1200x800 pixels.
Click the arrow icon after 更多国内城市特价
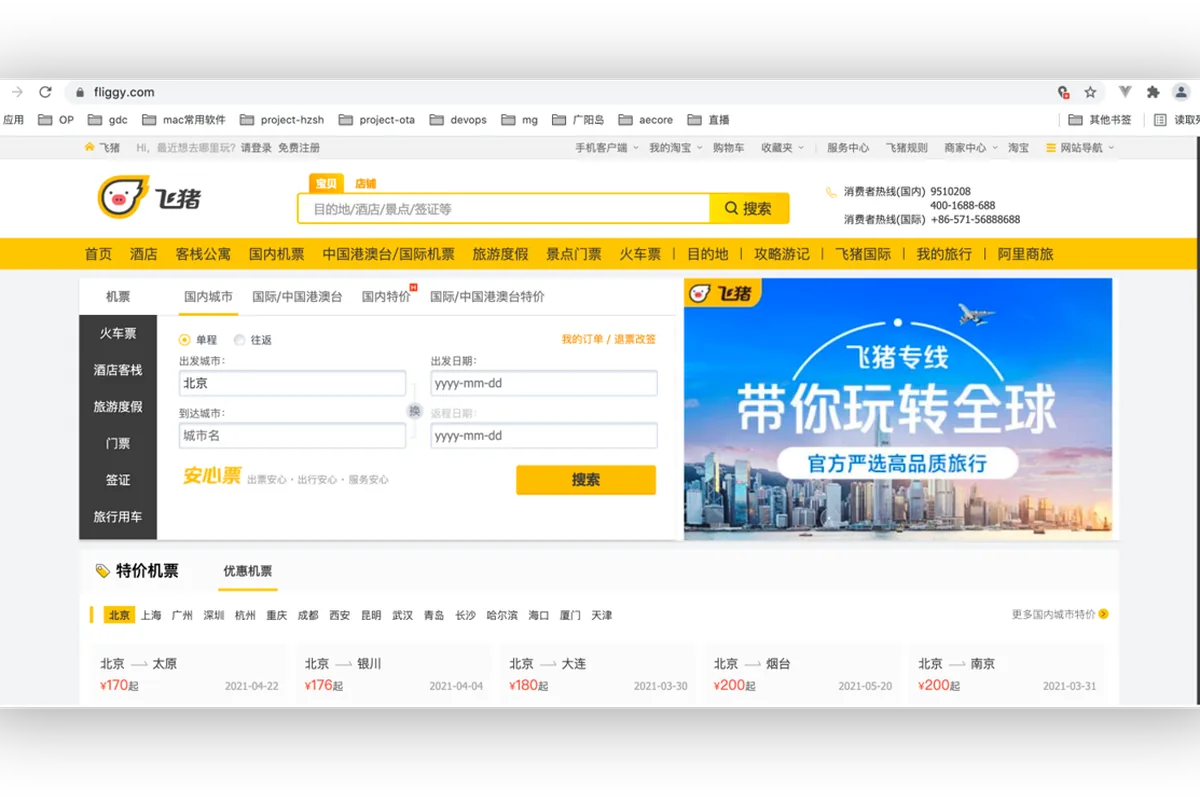click(1103, 615)
